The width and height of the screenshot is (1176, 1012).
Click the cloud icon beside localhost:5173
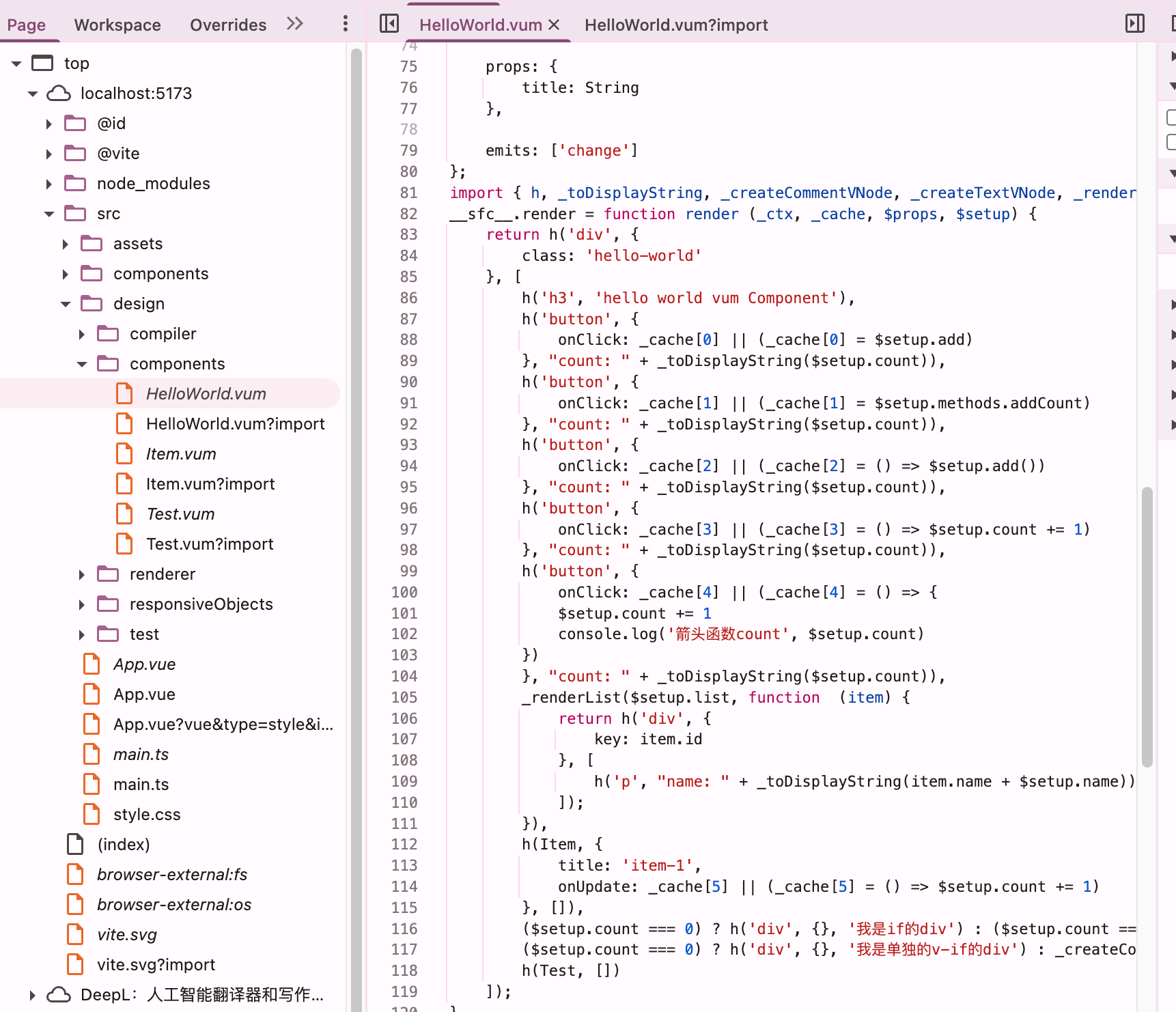click(59, 94)
